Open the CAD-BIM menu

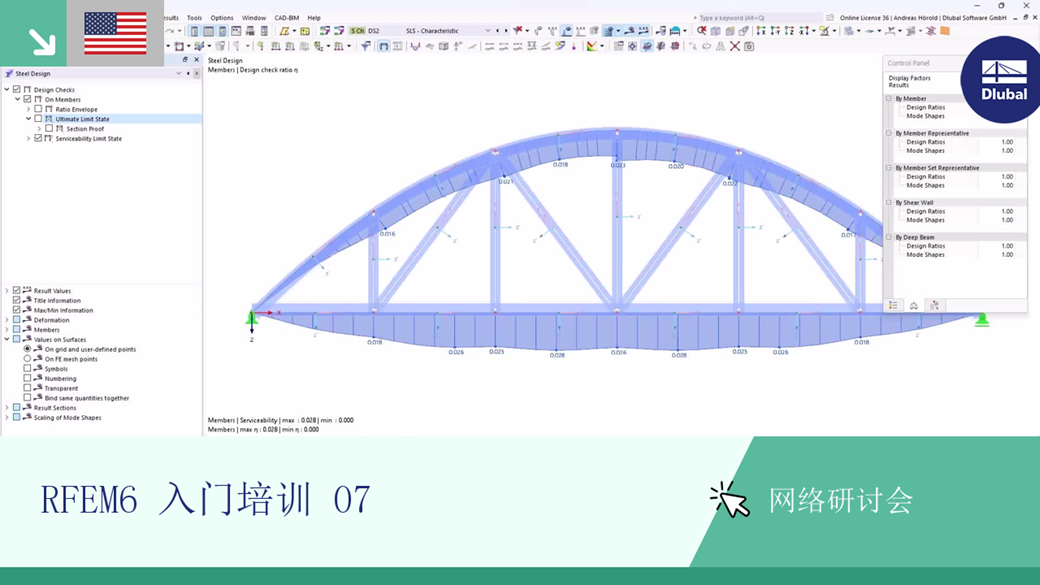coord(287,18)
